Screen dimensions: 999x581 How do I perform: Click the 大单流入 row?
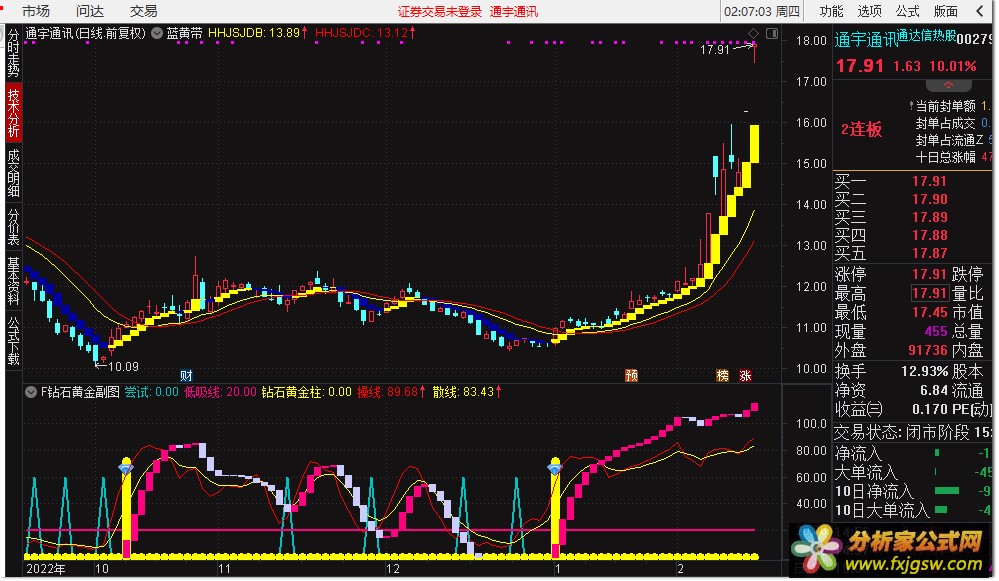click(x=913, y=473)
